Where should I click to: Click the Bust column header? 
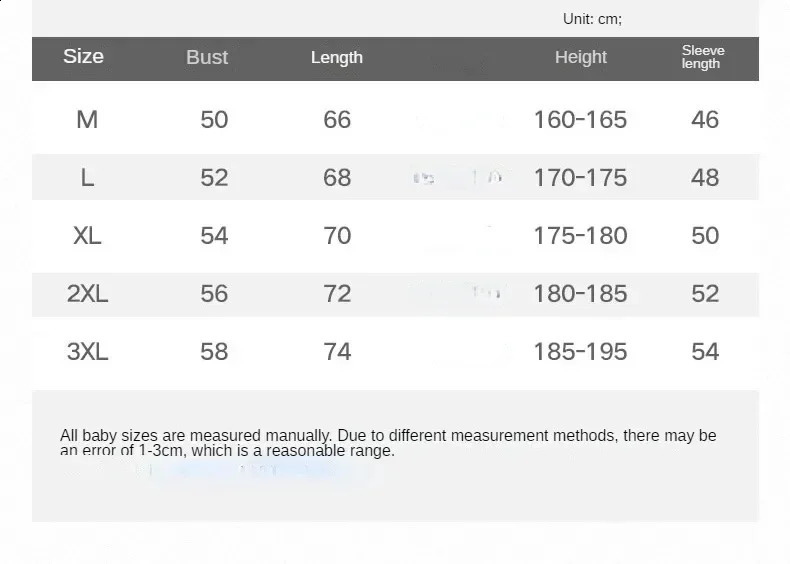point(207,57)
